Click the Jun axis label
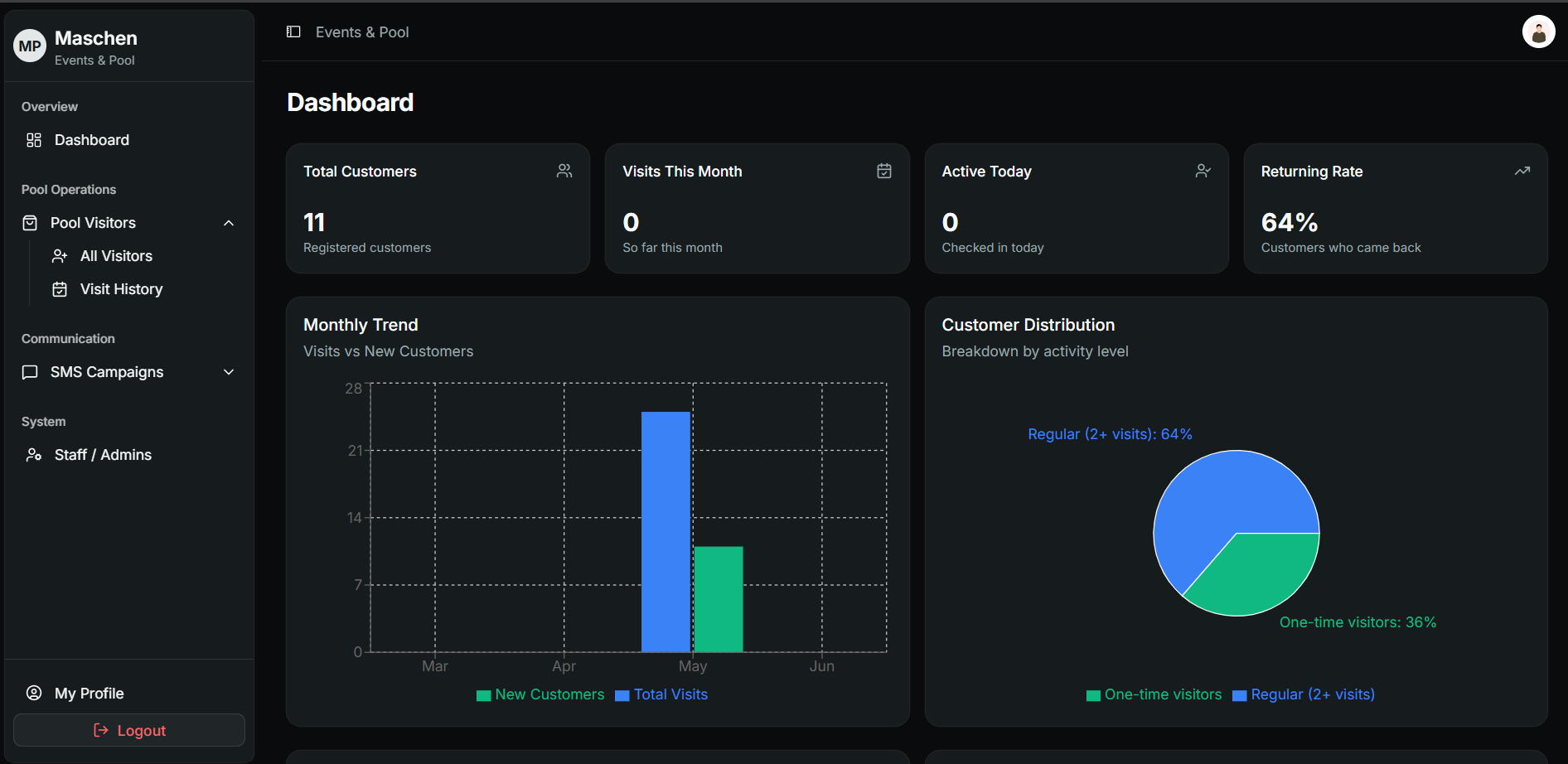The height and width of the screenshot is (764, 1568). click(822, 666)
